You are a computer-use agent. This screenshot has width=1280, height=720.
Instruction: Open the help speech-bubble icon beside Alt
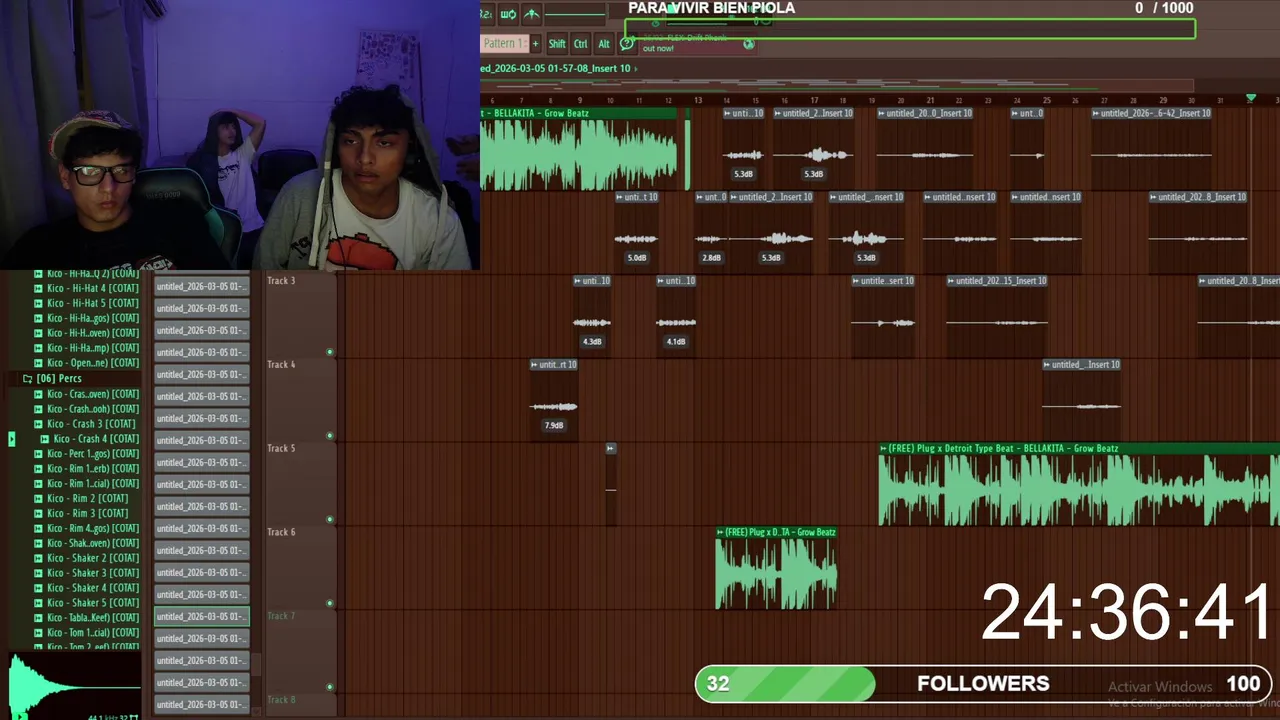[627, 43]
